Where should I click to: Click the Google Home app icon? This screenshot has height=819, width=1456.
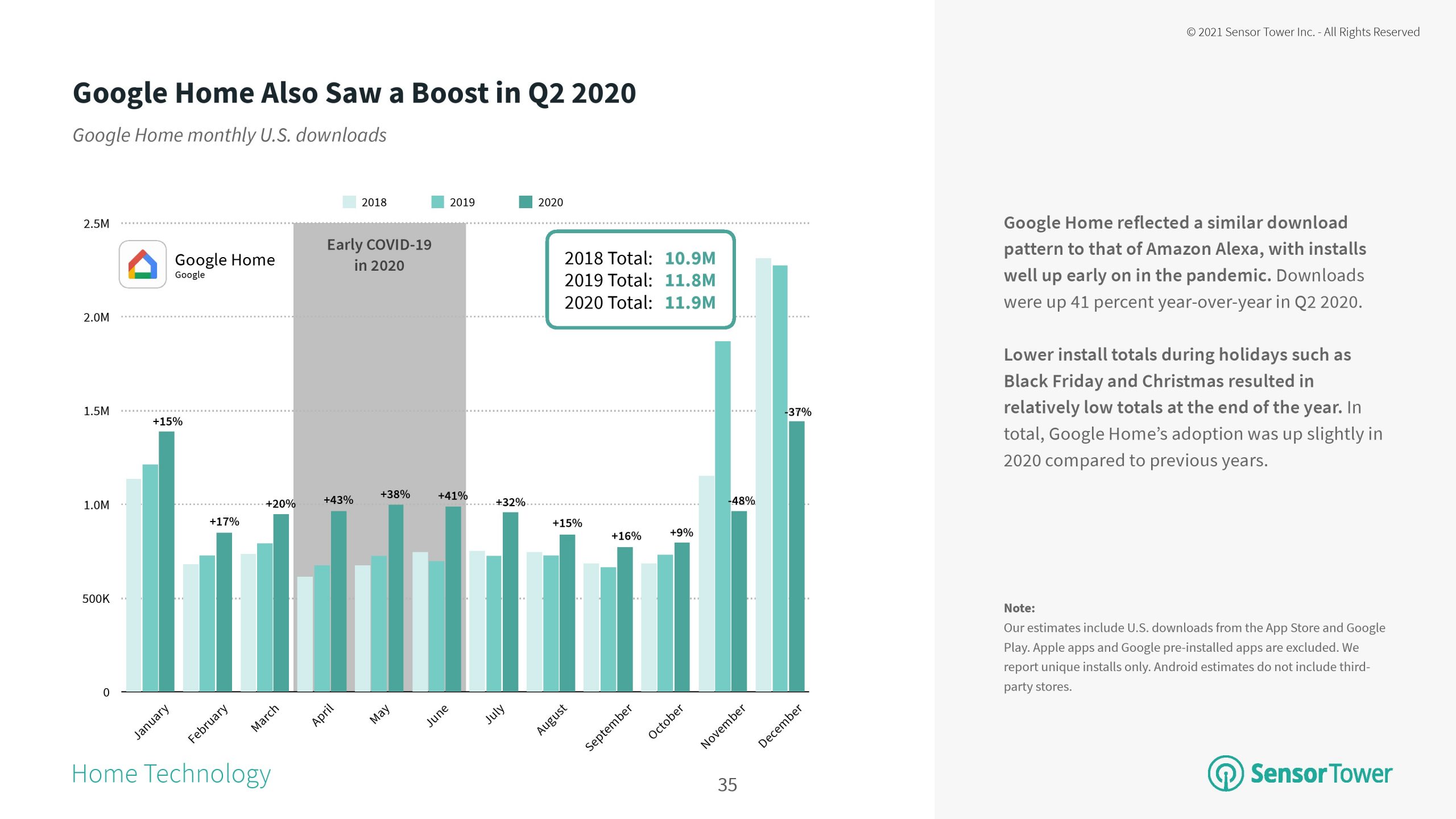pyautogui.click(x=143, y=264)
